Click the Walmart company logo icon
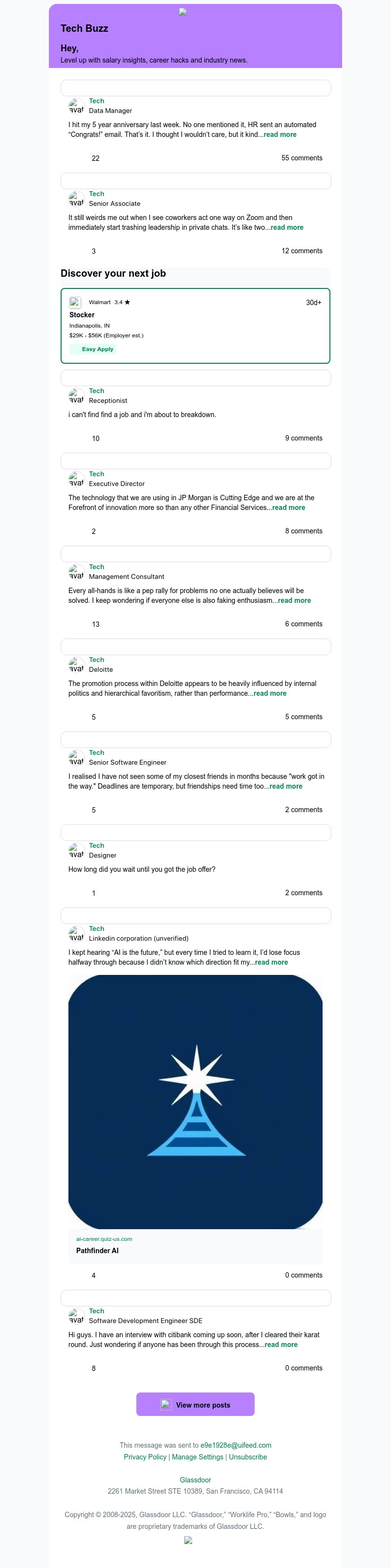The image size is (391, 1568). click(x=75, y=302)
